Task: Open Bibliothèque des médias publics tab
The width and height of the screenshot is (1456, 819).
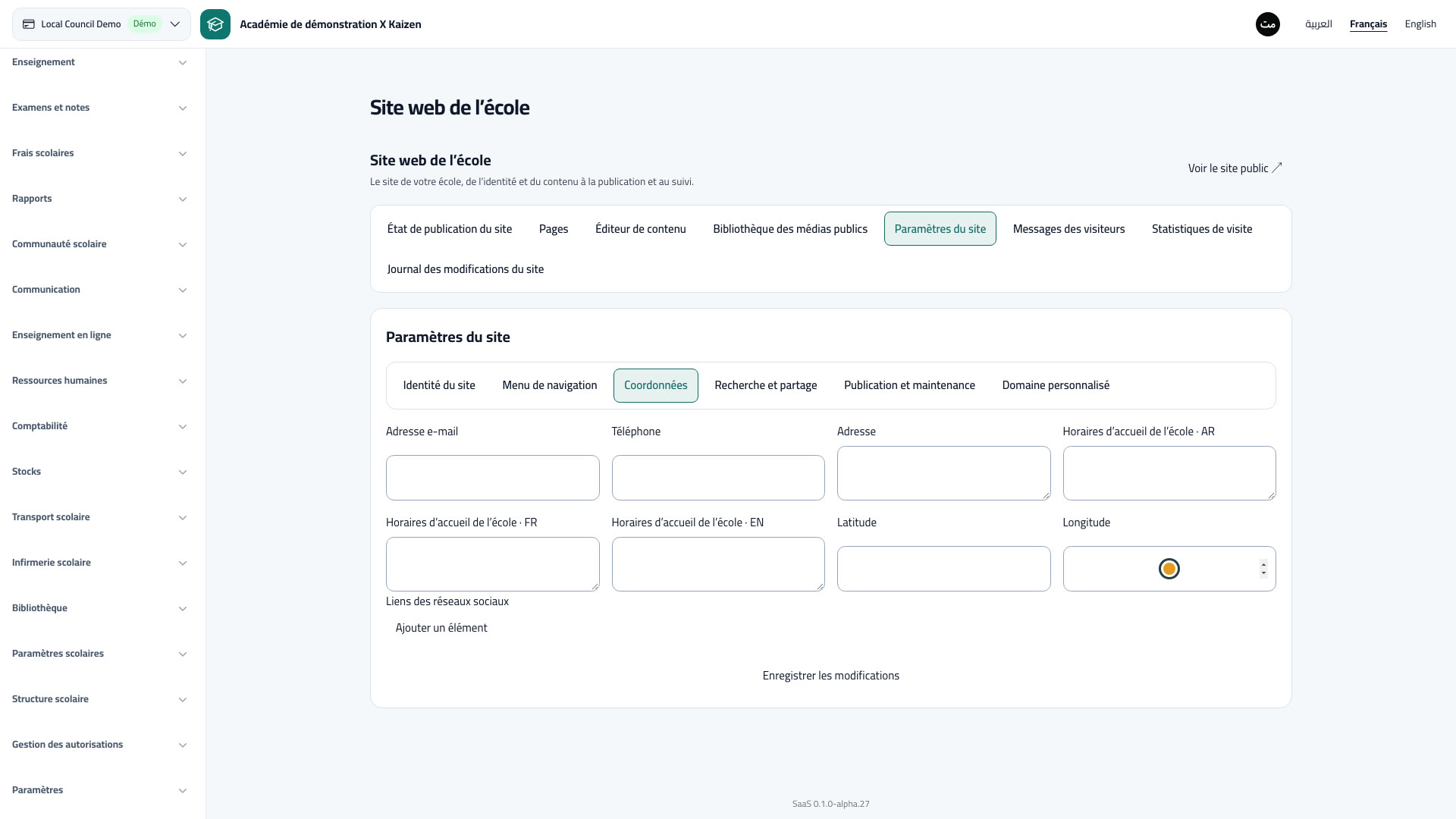Action: 790,229
